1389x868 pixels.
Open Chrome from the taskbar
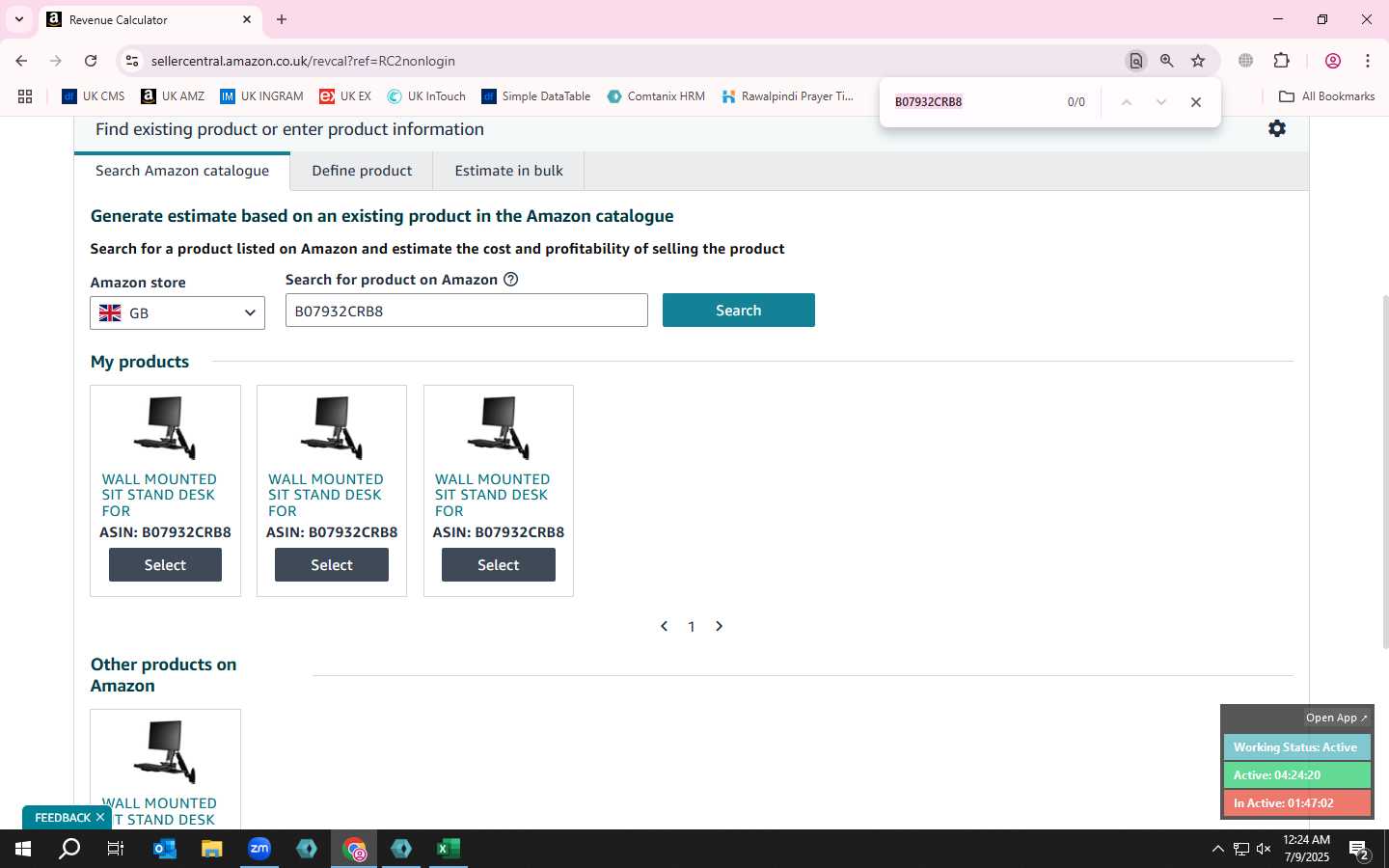tap(354, 849)
